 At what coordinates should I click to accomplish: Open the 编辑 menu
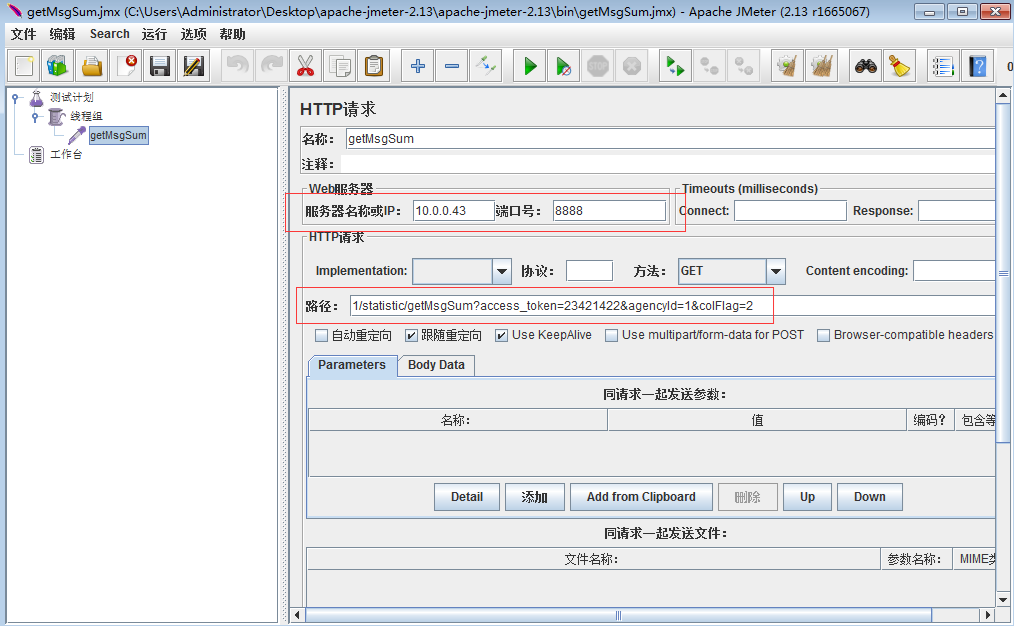[62, 34]
